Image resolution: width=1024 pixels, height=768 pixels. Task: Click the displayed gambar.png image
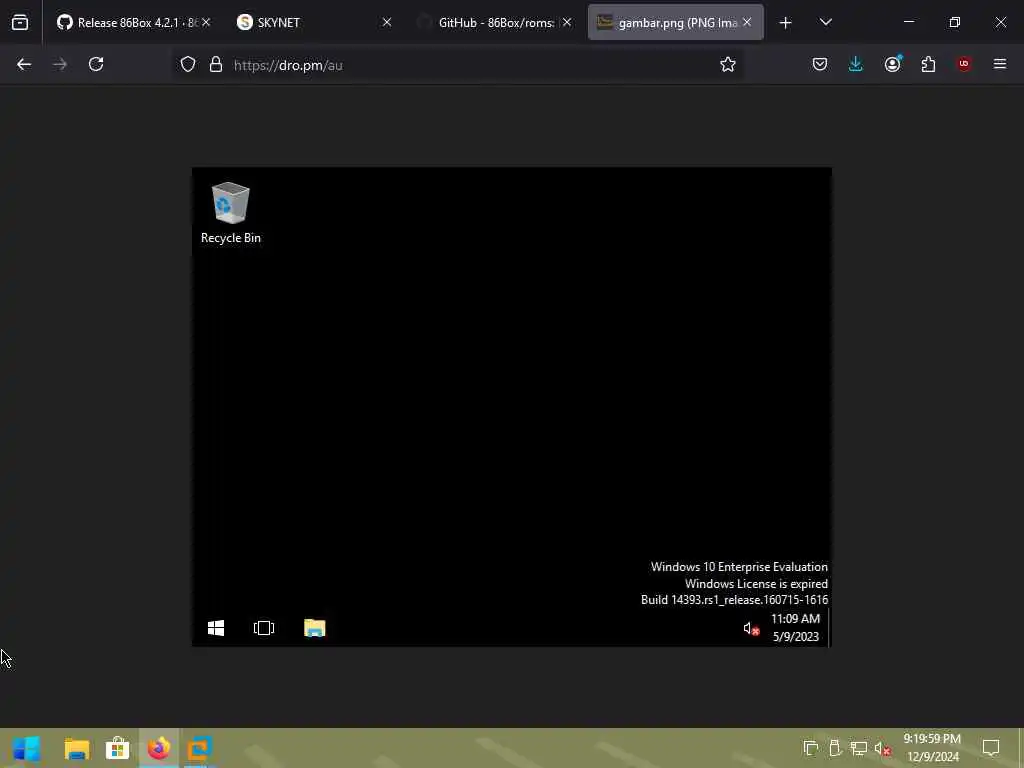pyautogui.click(x=511, y=407)
